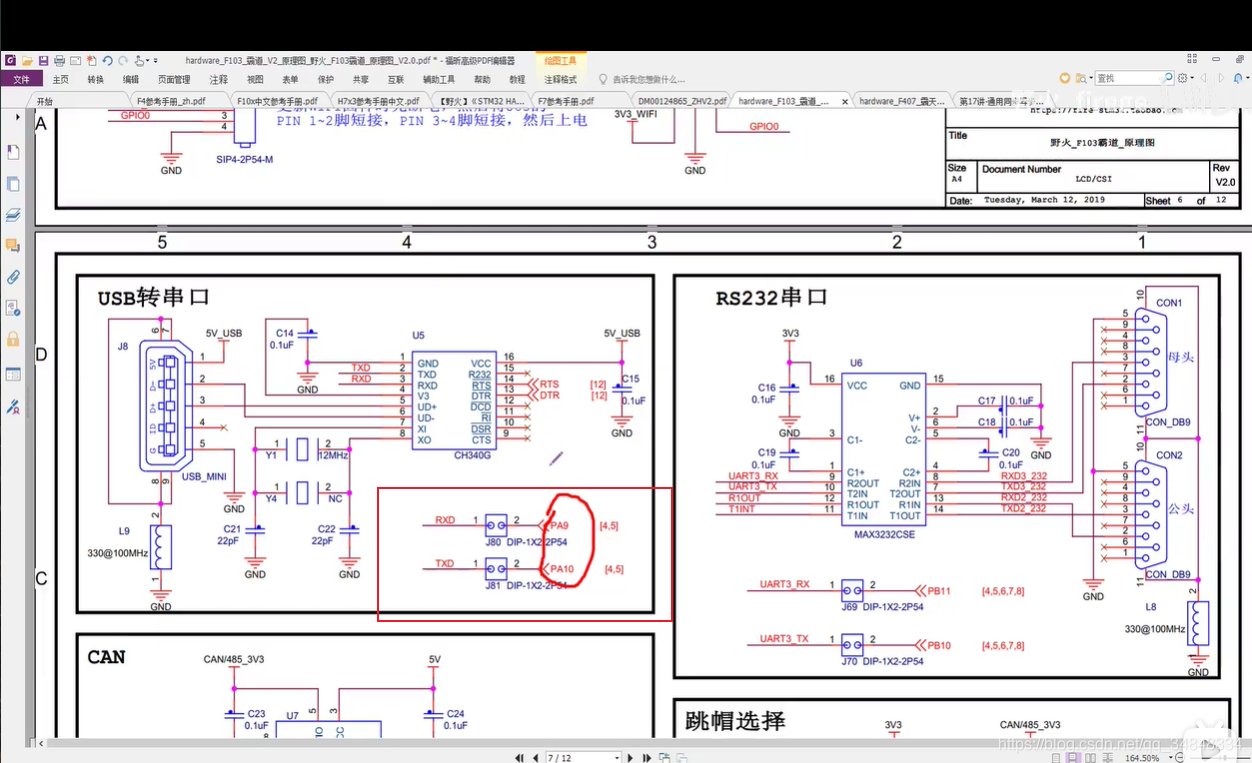Open the 互联 ribbon tab

[x=396, y=80]
